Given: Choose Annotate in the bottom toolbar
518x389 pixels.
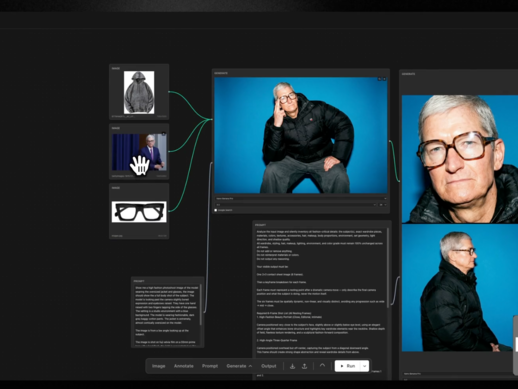Looking at the screenshot, I should (x=184, y=366).
